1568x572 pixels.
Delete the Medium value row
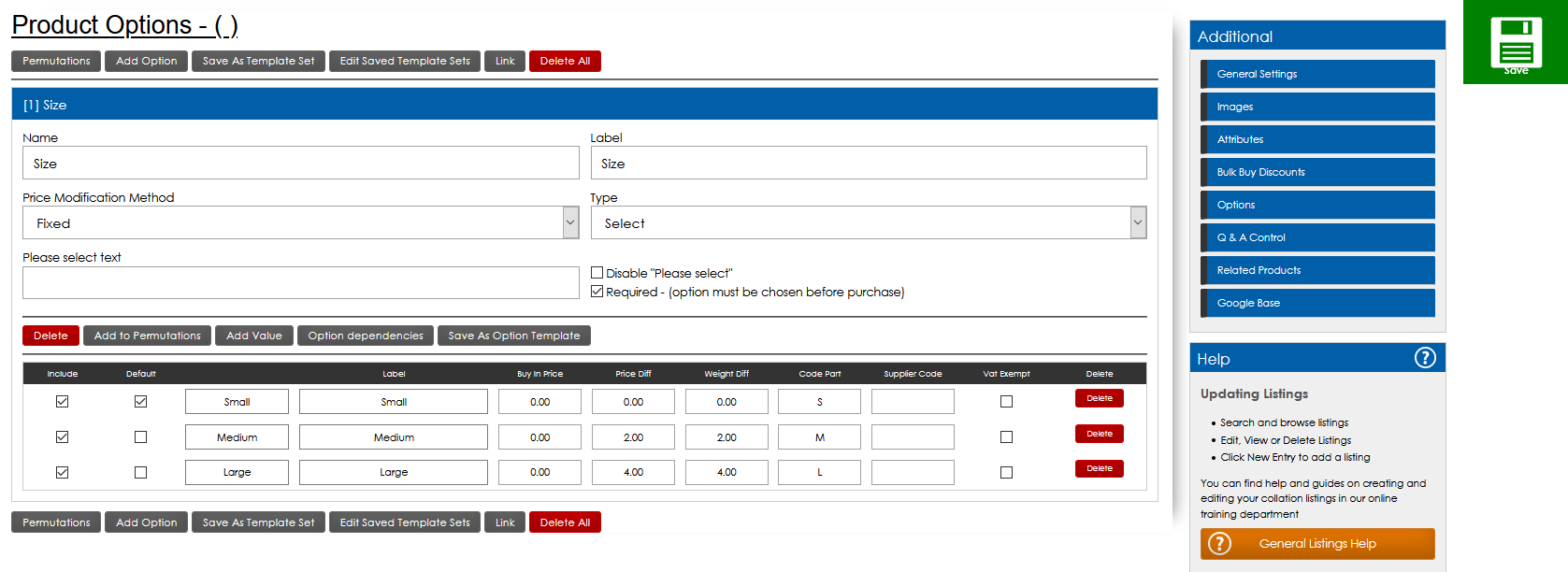click(1099, 434)
